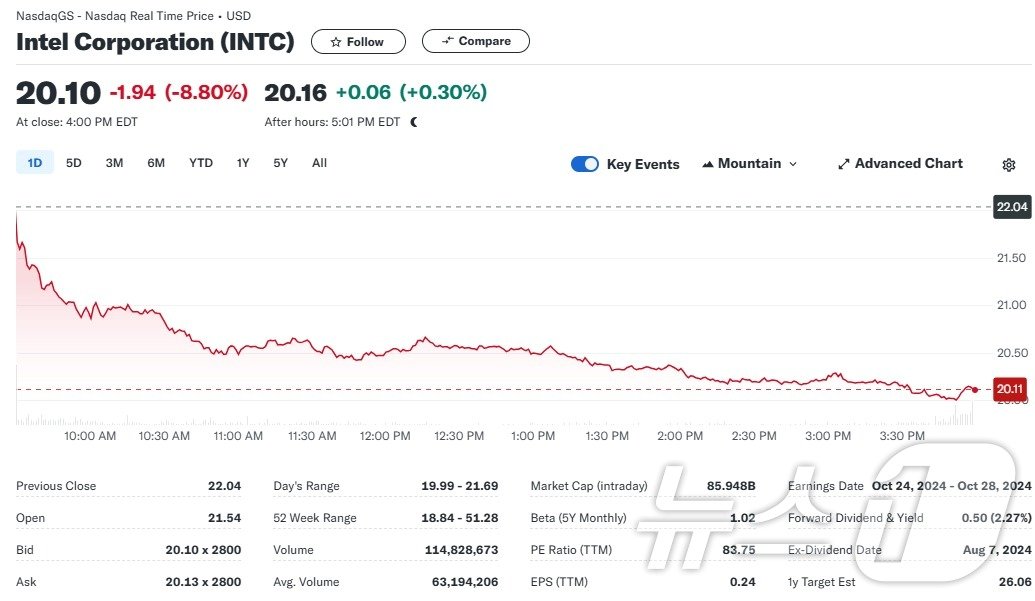Click the 12:00 PM label on the time axis
This screenshot has width=1035, height=601.
(x=385, y=436)
